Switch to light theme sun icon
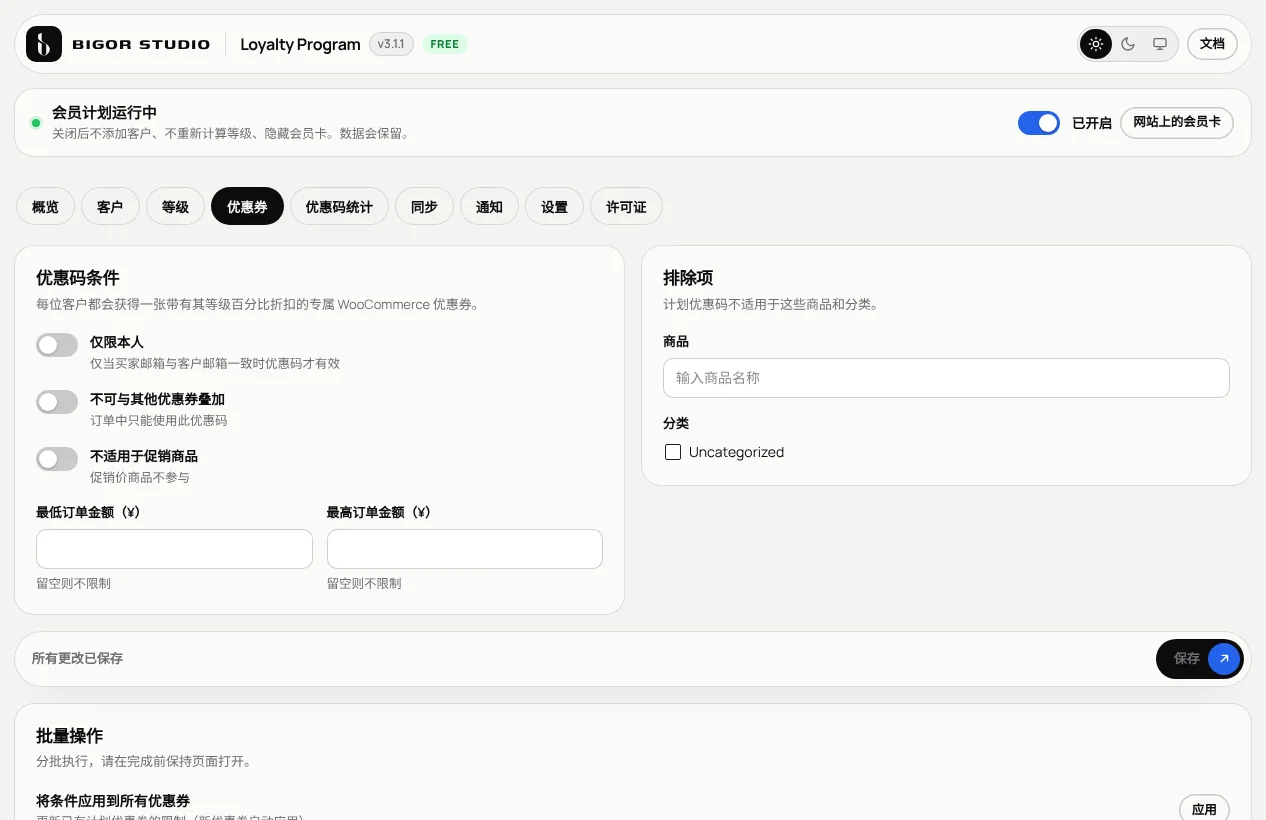The image size is (1266, 820). click(1096, 44)
